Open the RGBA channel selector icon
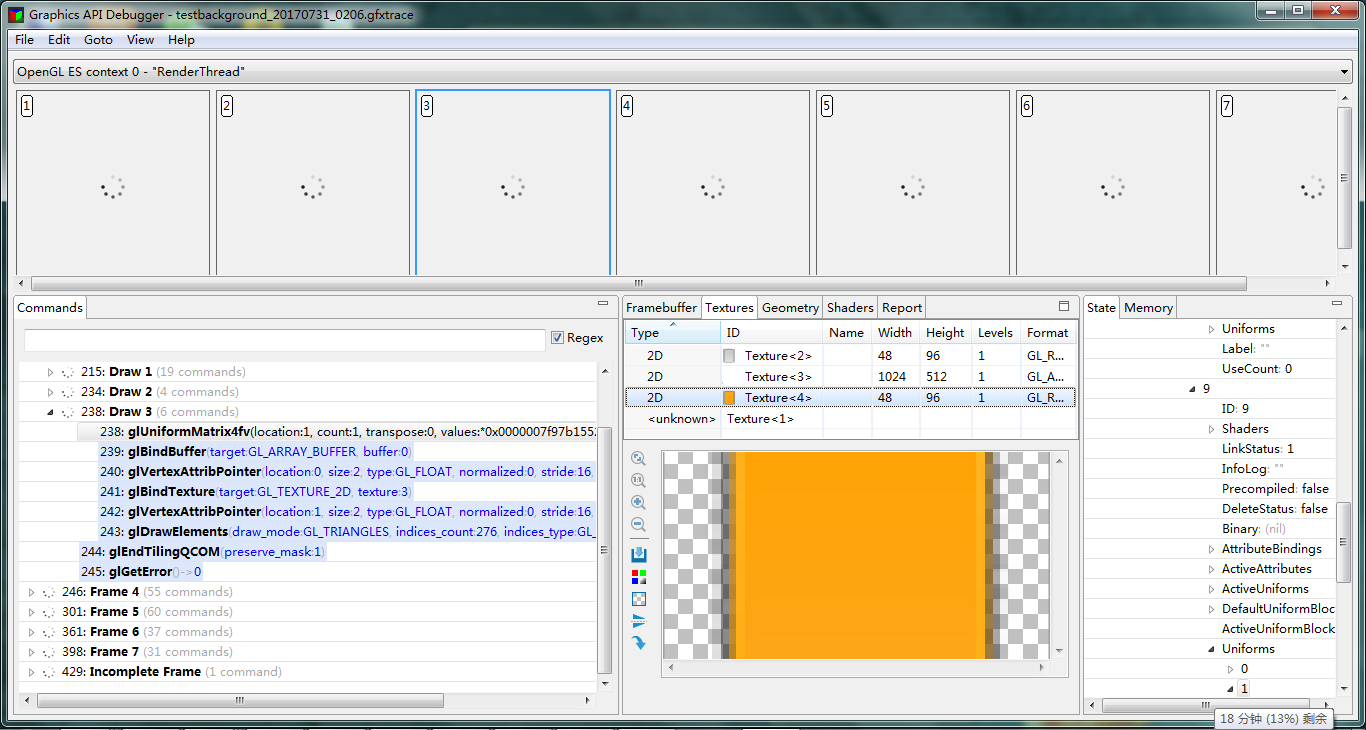This screenshot has width=1366, height=730. [639, 577]
